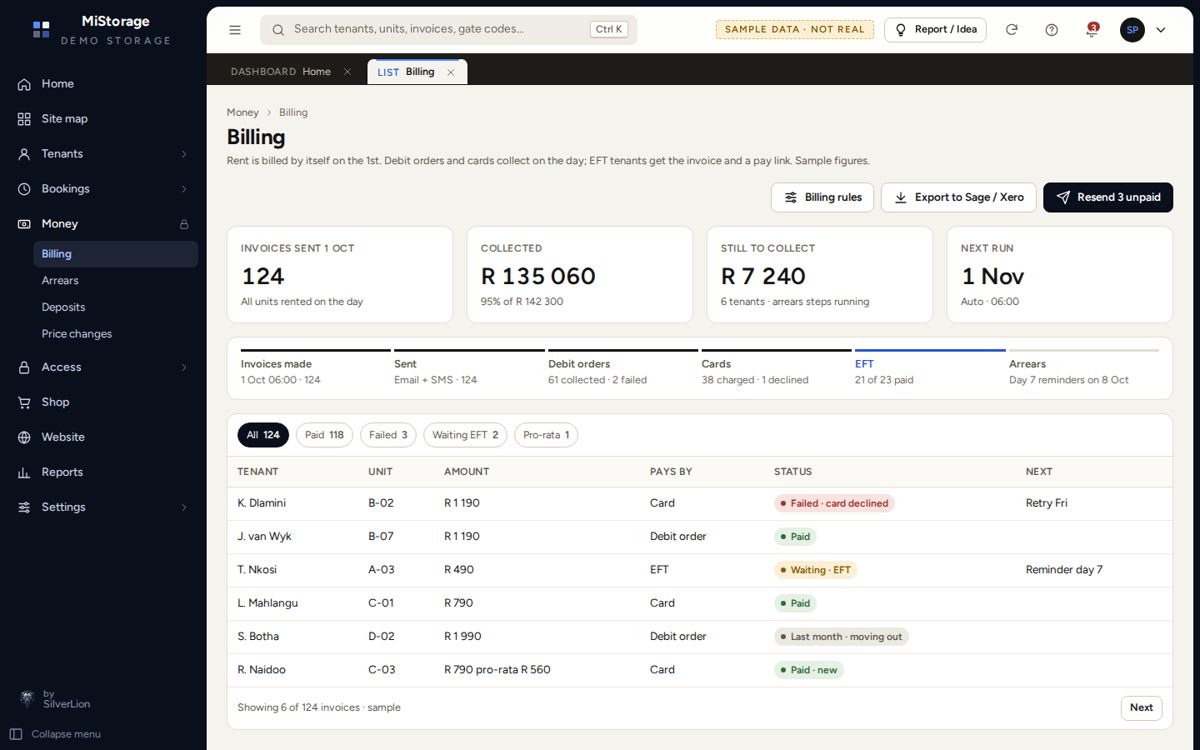The width and height of the screenshot is (1200, 750).
Task: Click the lock icon beside Money
Action: coord(184,224)
